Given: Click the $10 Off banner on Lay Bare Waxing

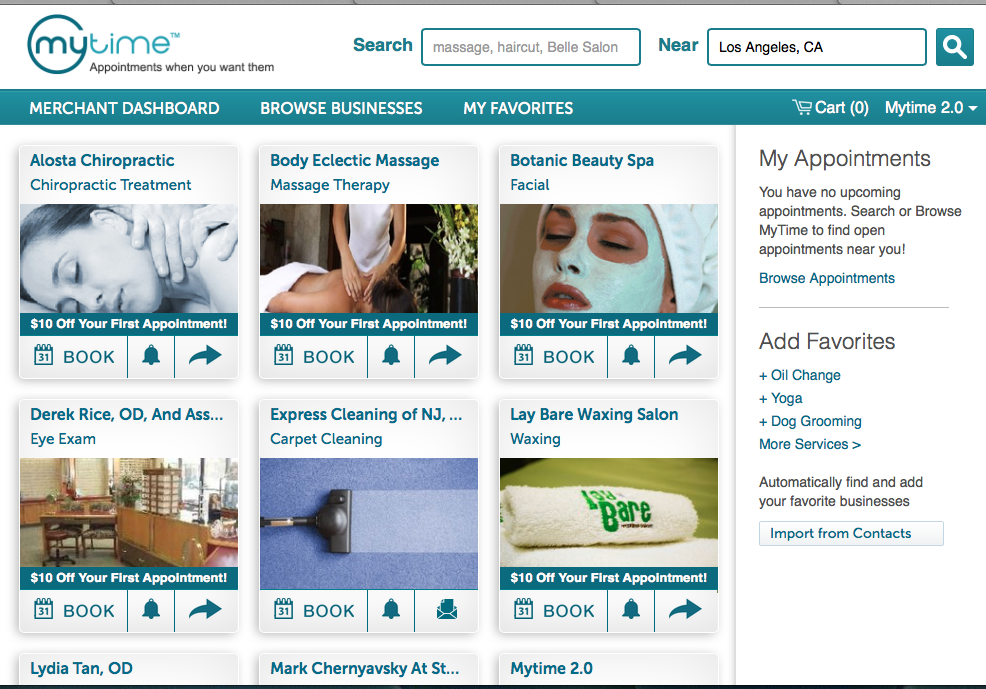Looking at the screenshot, I should [x=609, y=578].
